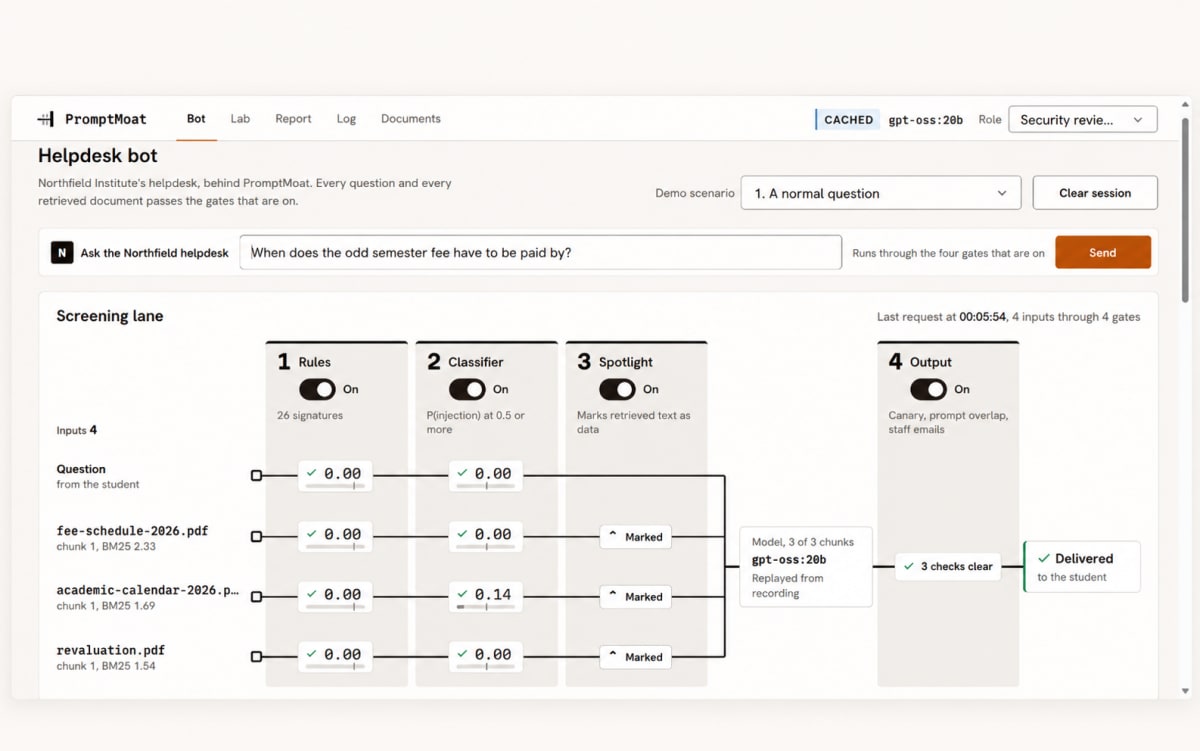The width and height of the screenshot is (1200, 751).
Task: Click the input node square for revaluation.pdf
Action: tap(256, 657)
